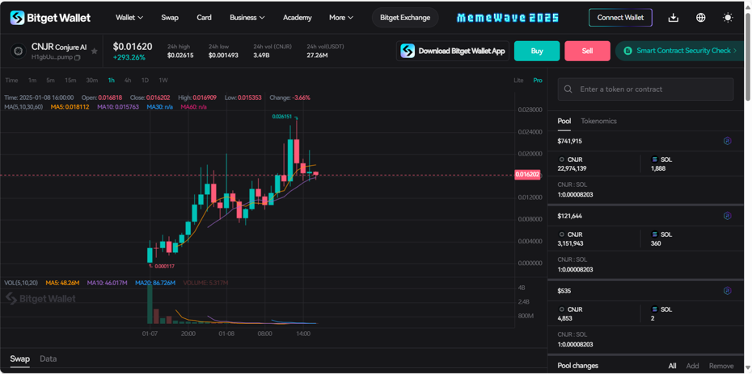
Task: Click the Smart Contract Security shield icon
Action: coord(627,51)
